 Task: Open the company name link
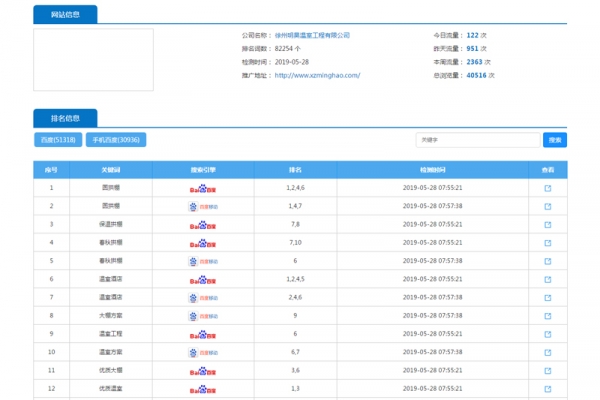click(x=312, y=35)
